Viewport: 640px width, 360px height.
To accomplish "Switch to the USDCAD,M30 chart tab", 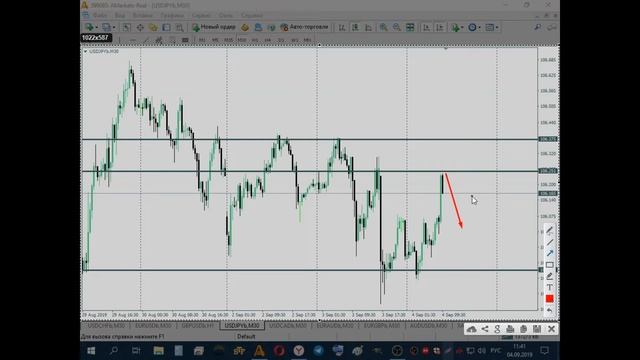I will pyautogui.click(x=288, y=326).
